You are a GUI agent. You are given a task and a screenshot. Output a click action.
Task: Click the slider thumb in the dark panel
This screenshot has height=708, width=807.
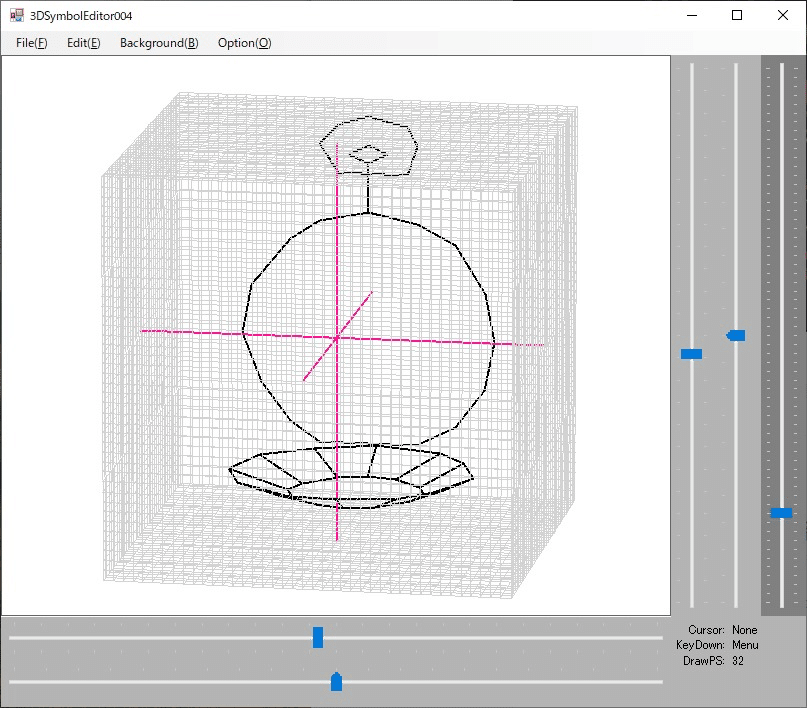point(781,512)
